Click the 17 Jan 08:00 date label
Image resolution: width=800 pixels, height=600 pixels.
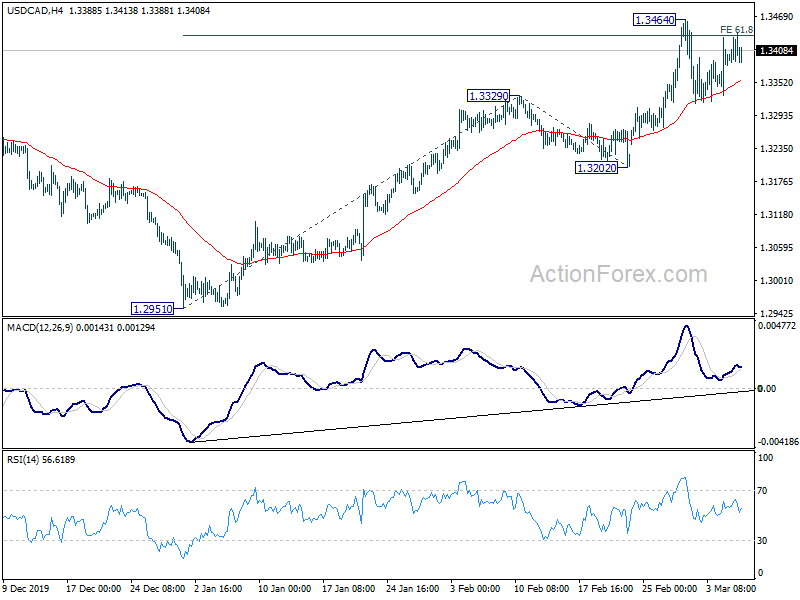tap(349, 588)
